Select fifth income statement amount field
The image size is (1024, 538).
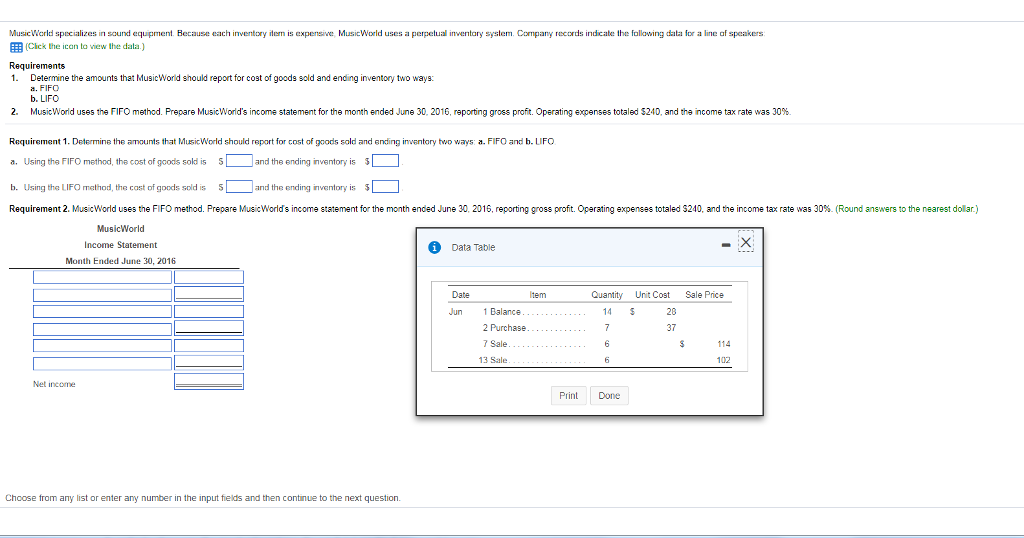click(x=209, y=345)
